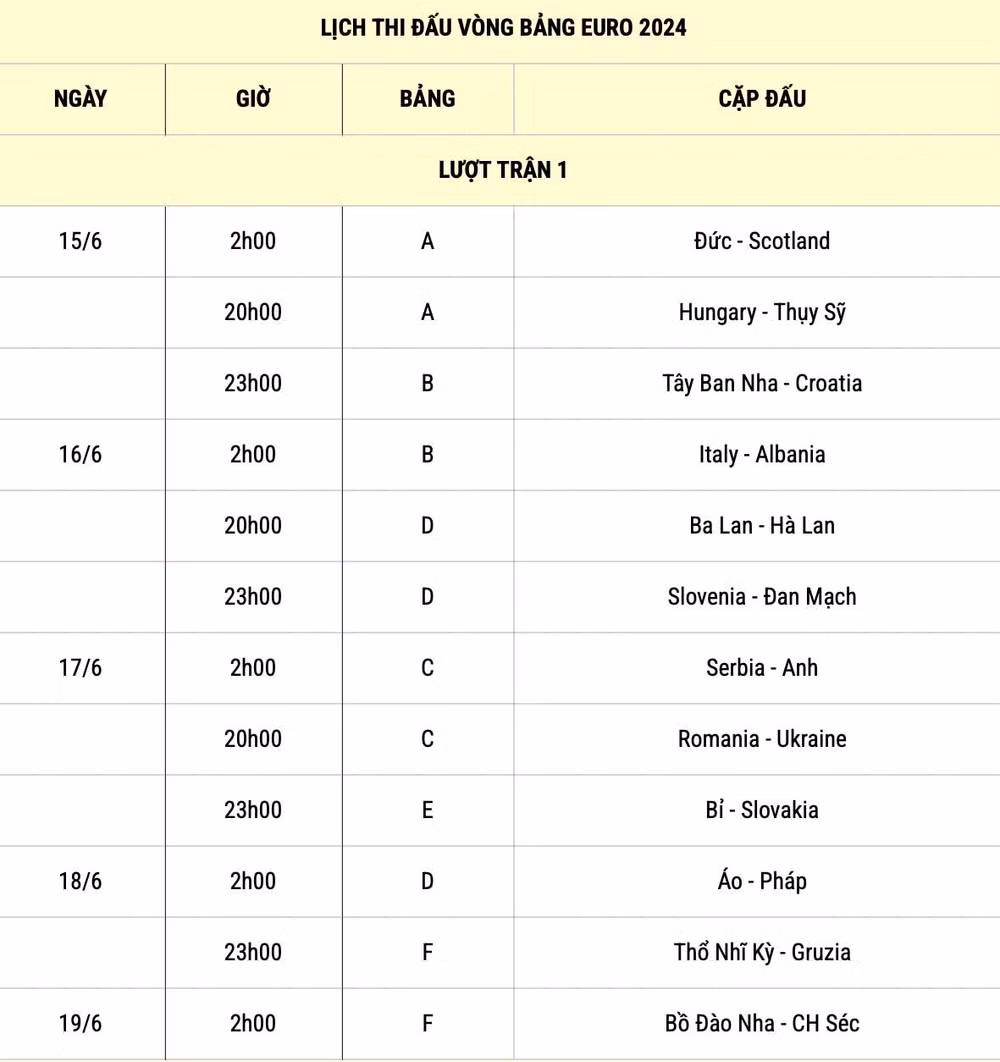Select the GIỜ column header

point(253,99)
